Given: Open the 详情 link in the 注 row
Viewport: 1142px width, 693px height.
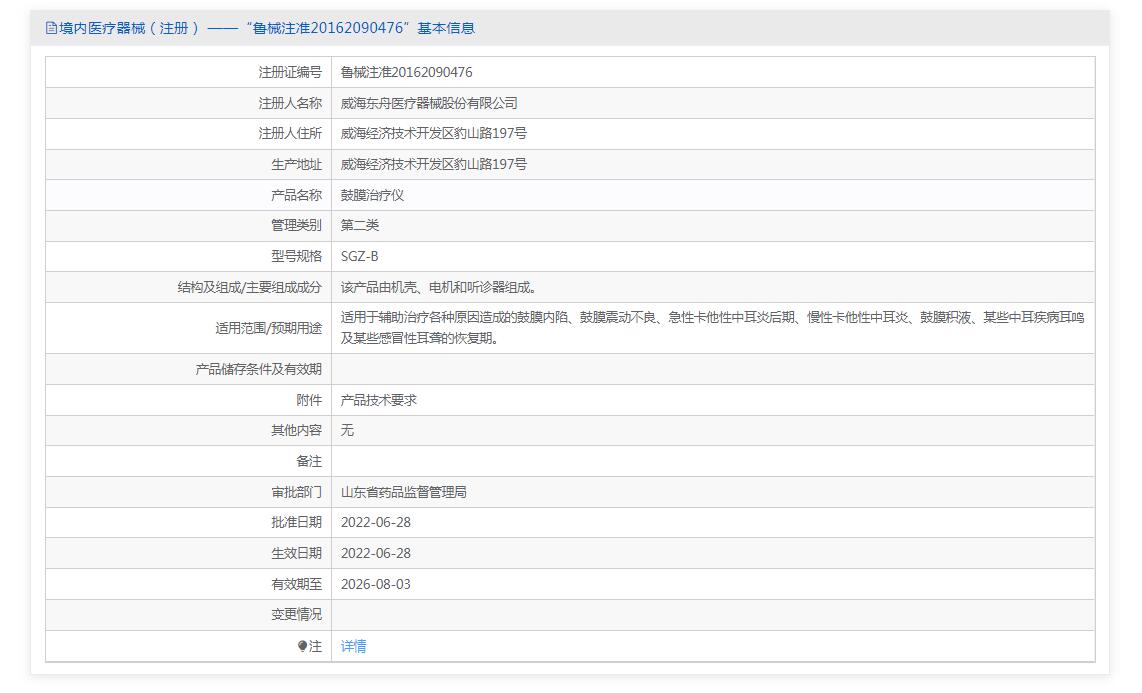Looking at the screenshot, I should pos(353,646).
